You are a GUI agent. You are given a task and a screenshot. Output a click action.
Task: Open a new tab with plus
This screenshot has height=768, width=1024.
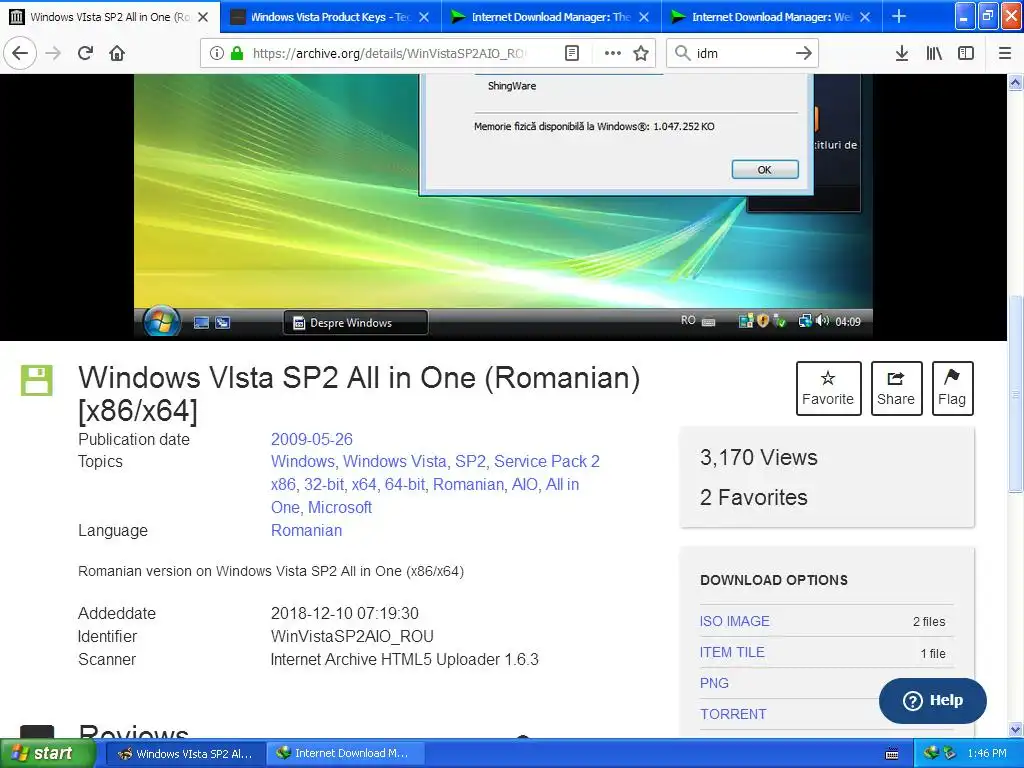[899, 16]
